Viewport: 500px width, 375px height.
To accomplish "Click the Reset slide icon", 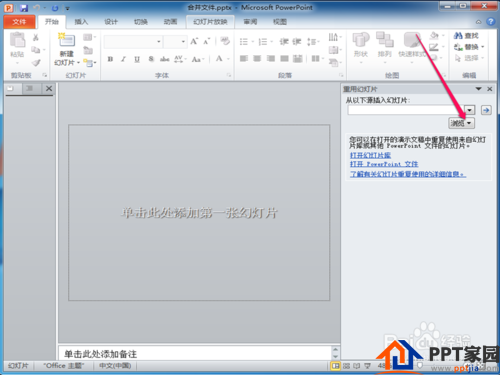I will 88,50.
